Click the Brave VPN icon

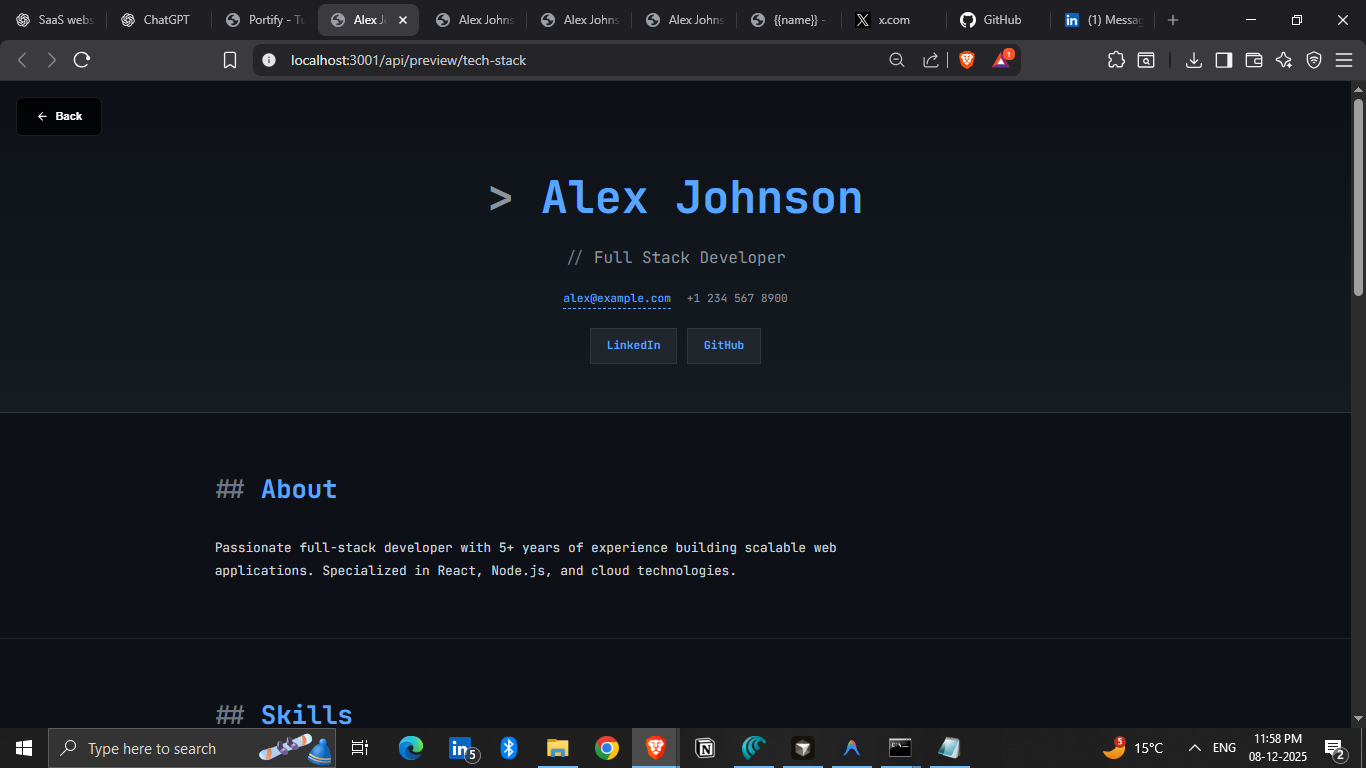tap(1314, 60)
